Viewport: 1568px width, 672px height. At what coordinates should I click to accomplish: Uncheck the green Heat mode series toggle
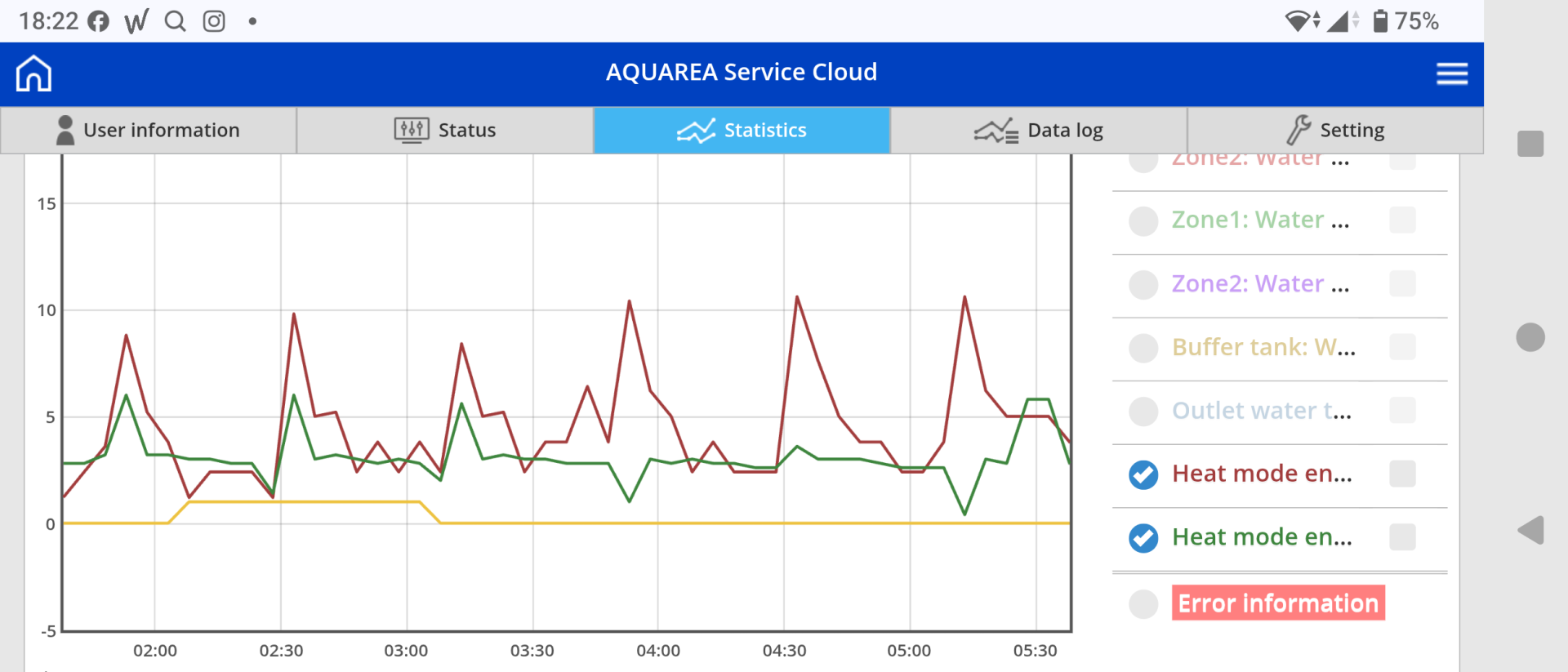(1143, 538)
